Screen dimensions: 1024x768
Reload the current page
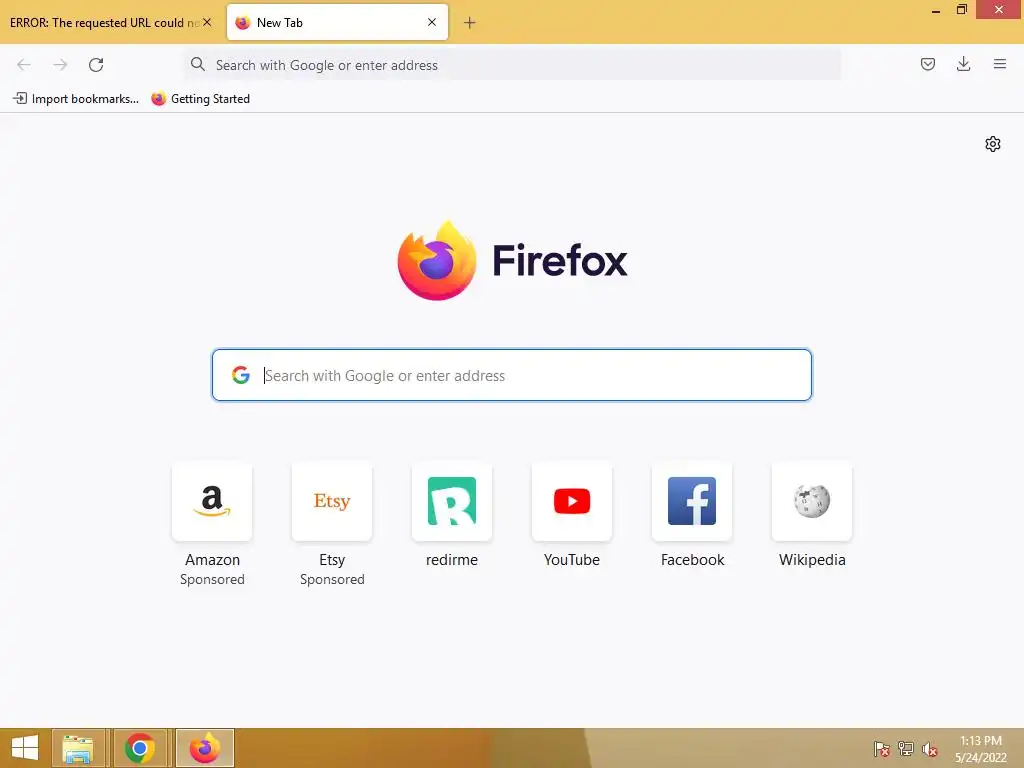(96, 65)
